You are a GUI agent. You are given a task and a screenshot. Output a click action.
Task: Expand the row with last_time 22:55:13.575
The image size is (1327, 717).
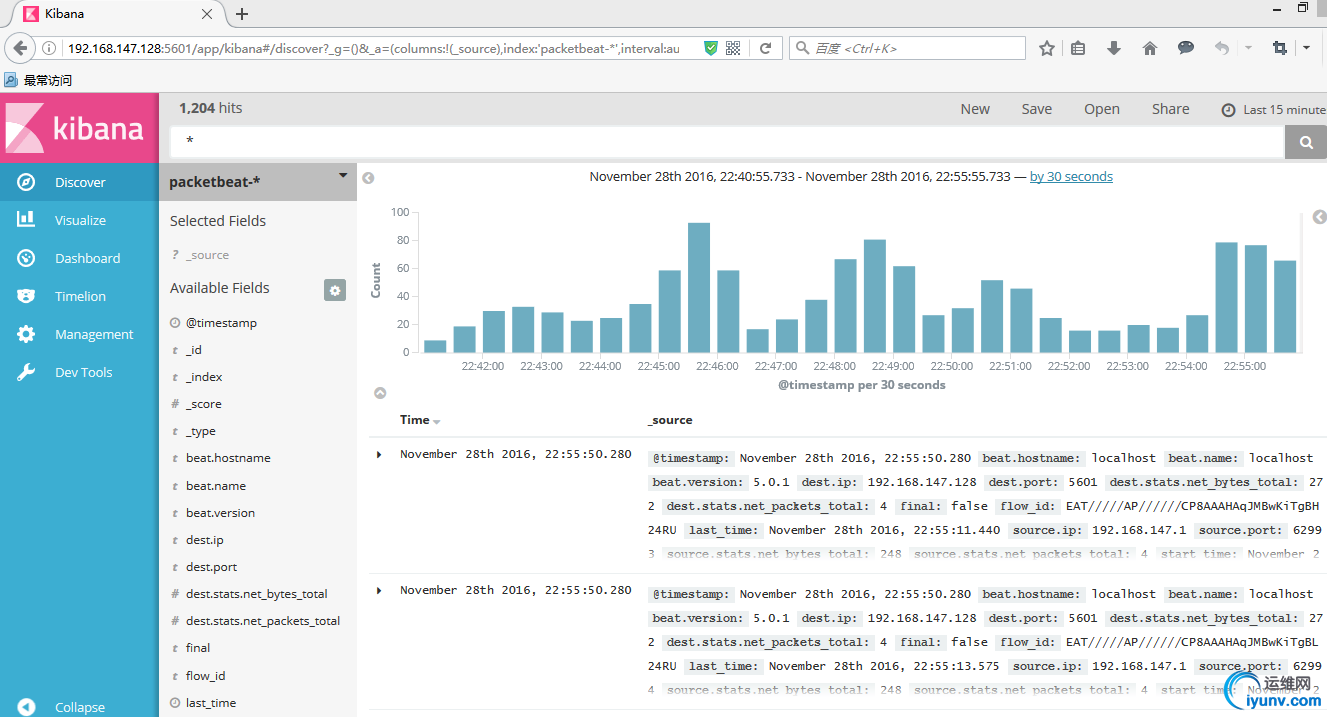(x=379, y=591)
